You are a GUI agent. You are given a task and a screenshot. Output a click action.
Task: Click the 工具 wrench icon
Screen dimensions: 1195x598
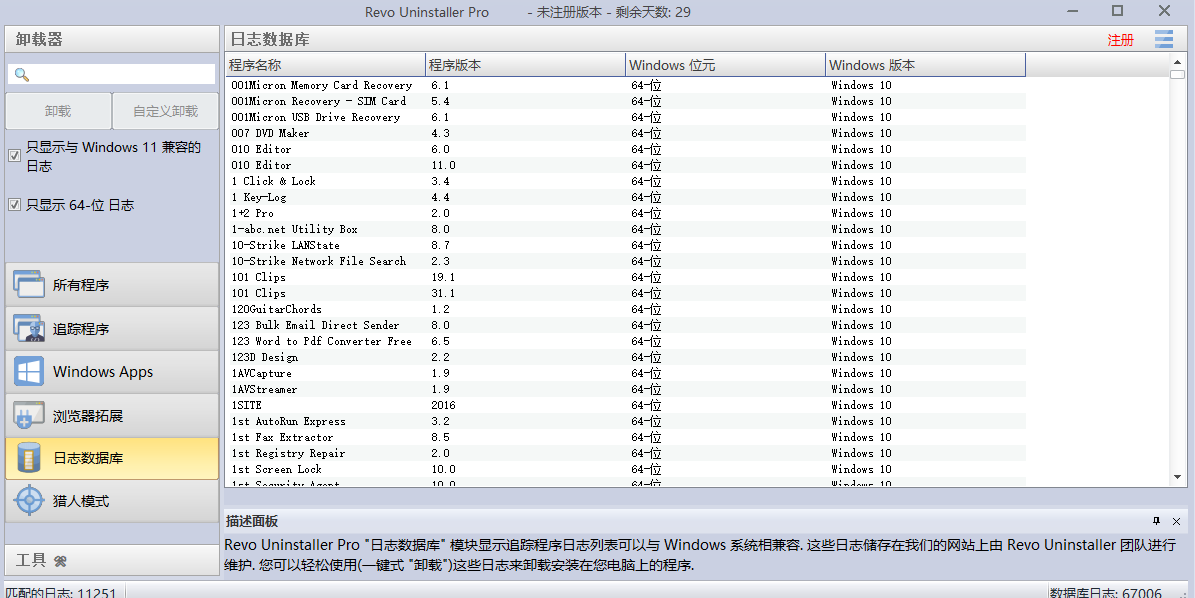click(x=60, y=560)
